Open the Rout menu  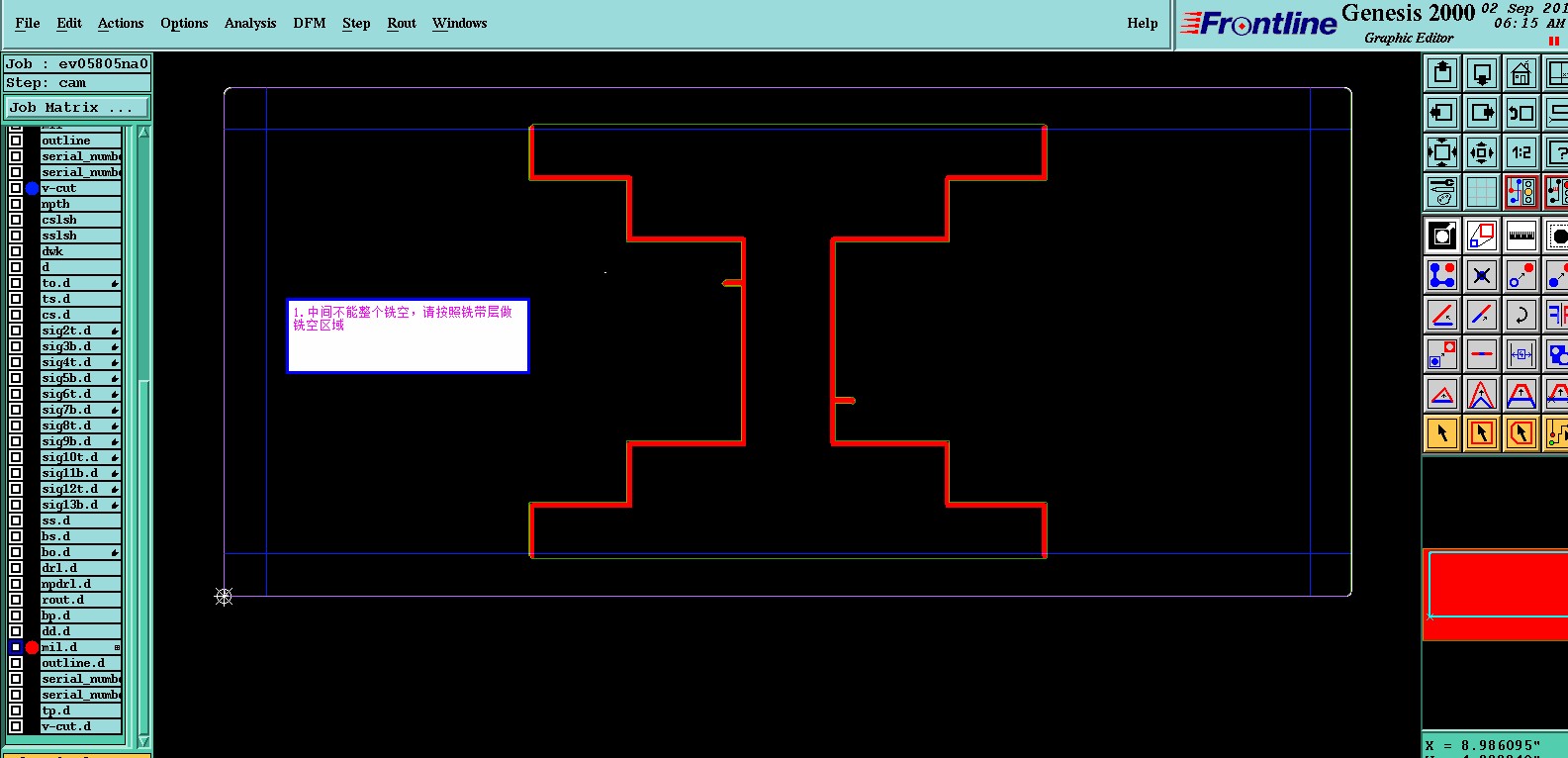tap(402, 23)
